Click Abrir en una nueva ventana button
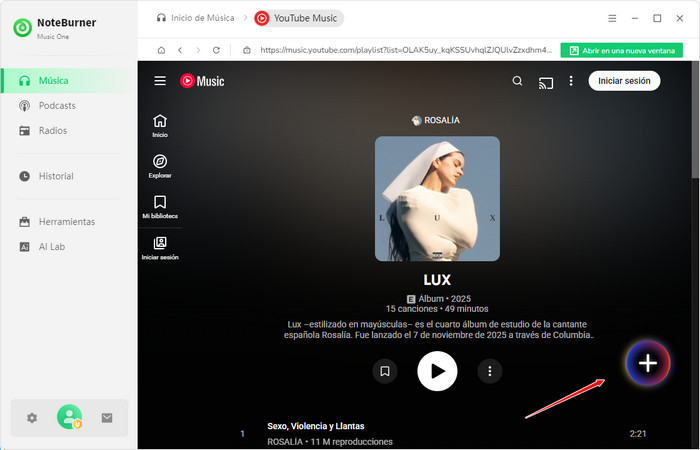 tap(621, 50)
